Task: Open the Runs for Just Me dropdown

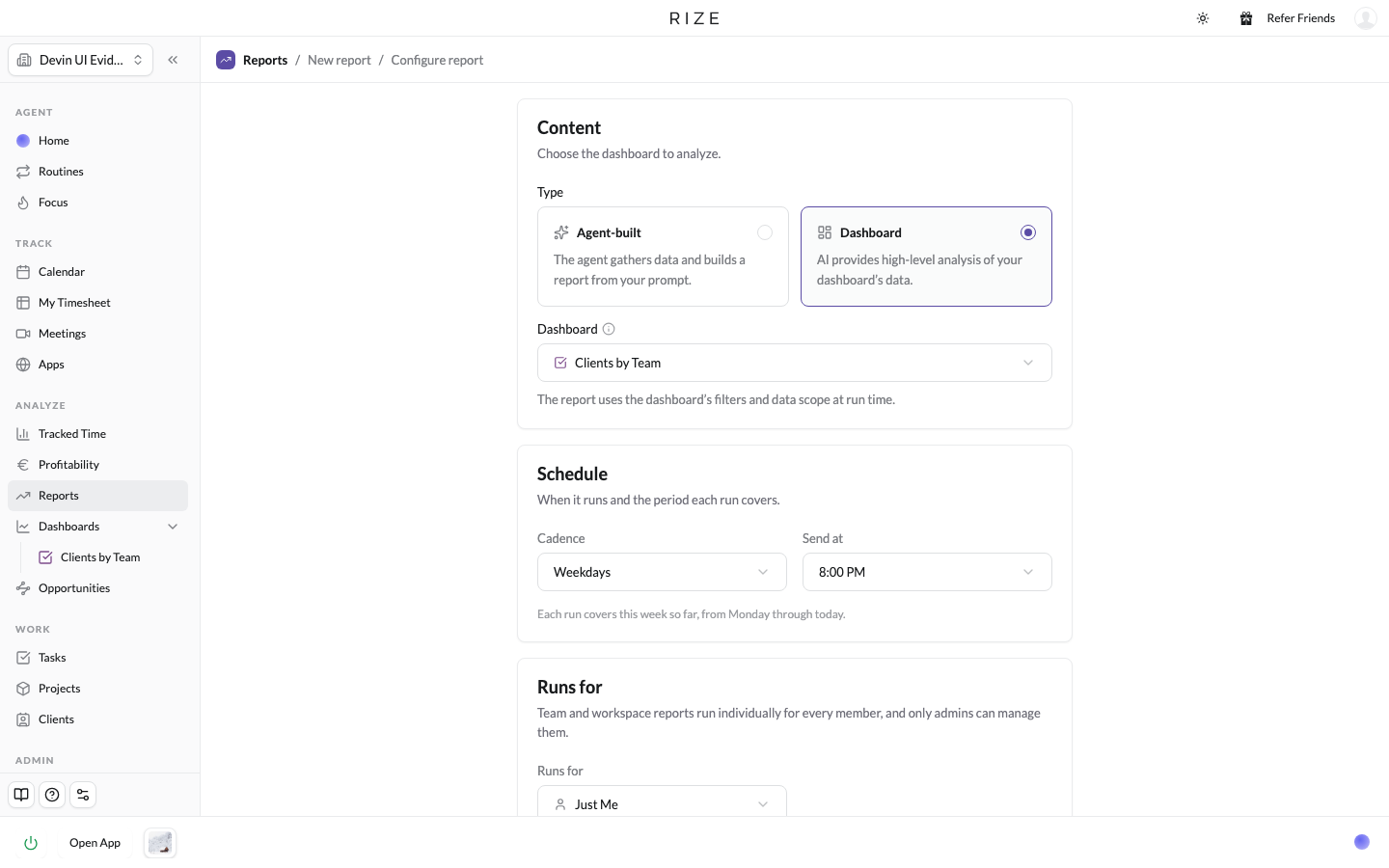Action: (662, 803)
